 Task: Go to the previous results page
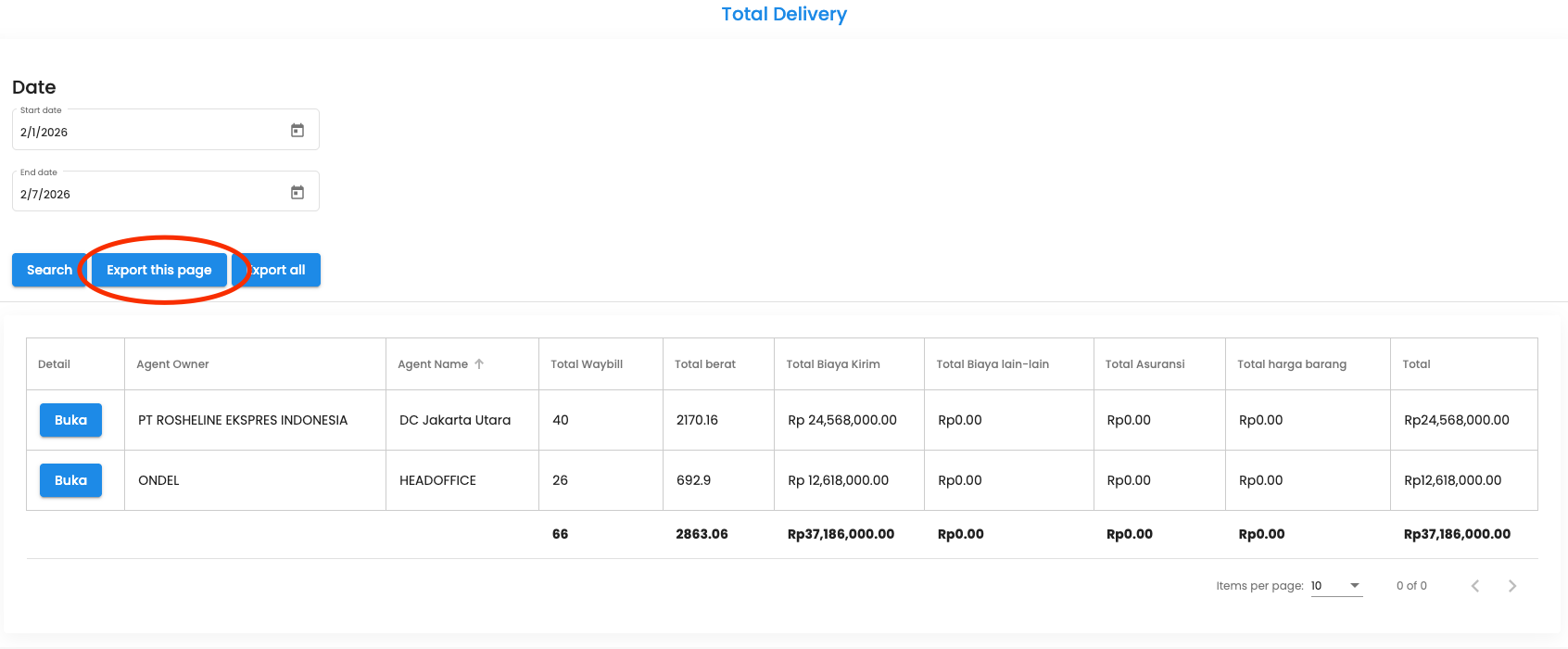(1475, 586)
